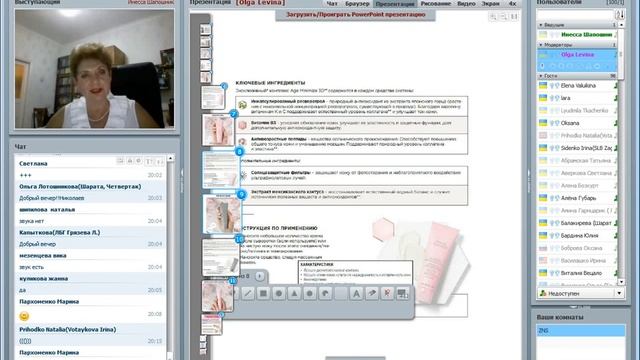The image size is (640, 360).
Task: Click in the user search field
Action: pos(575,15)
